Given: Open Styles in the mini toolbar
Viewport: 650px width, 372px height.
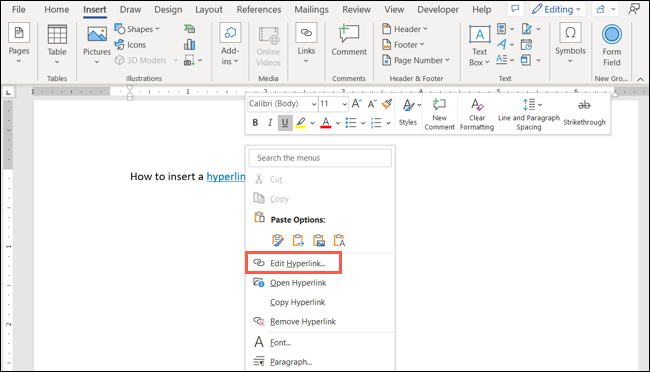Looking at the screenshot, I should point(408,112).
